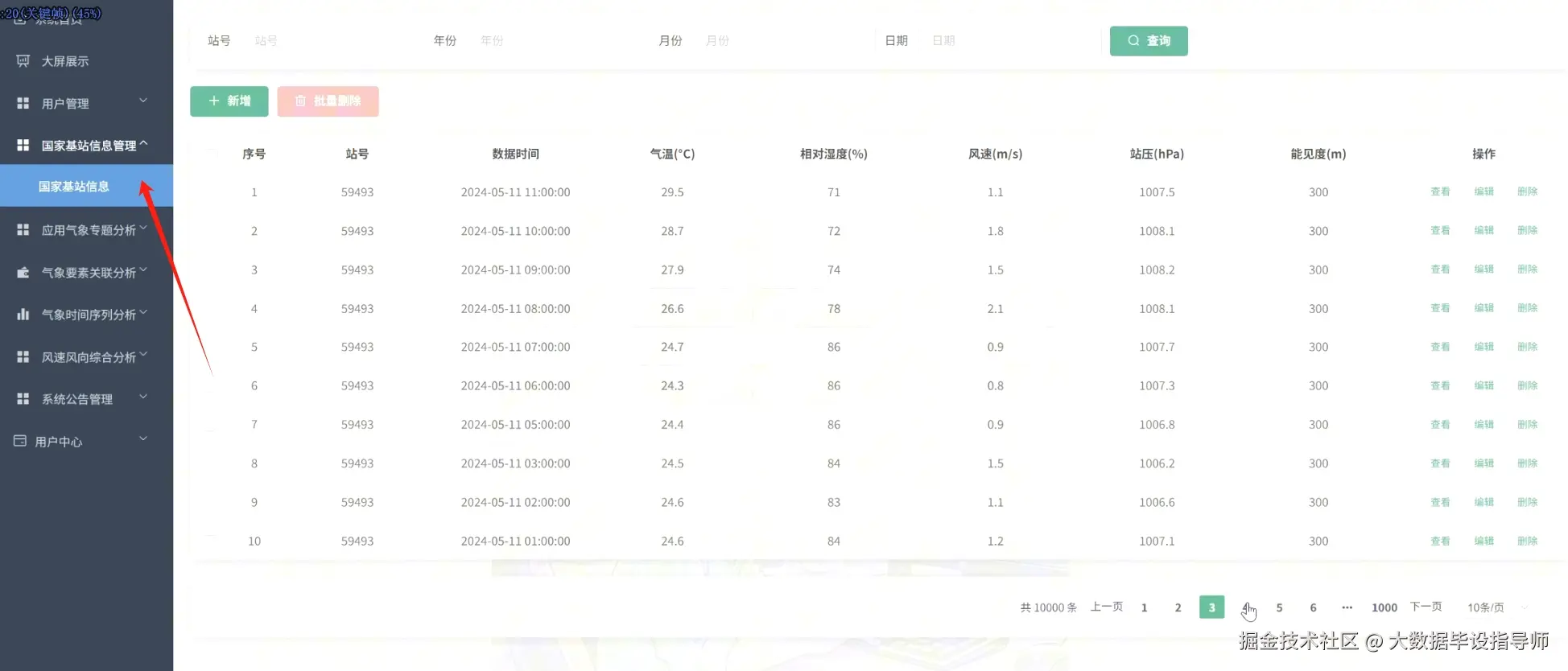This screenshot has height=671, width=1568.
Task: Click the 大屏展示 screen icon in sidebar
Action: coord(23,61)
